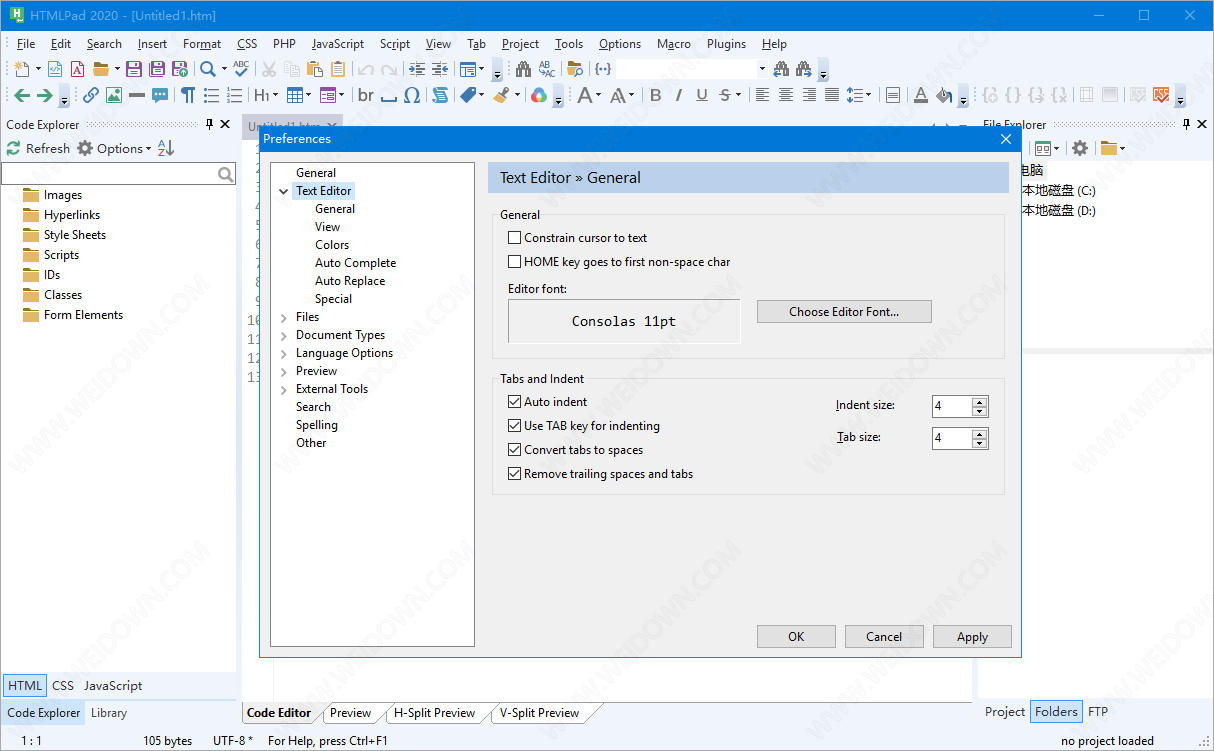Click the Open file folder icon
The image size is (1214, 751).
pyautogui.click(x=100, y=69)
